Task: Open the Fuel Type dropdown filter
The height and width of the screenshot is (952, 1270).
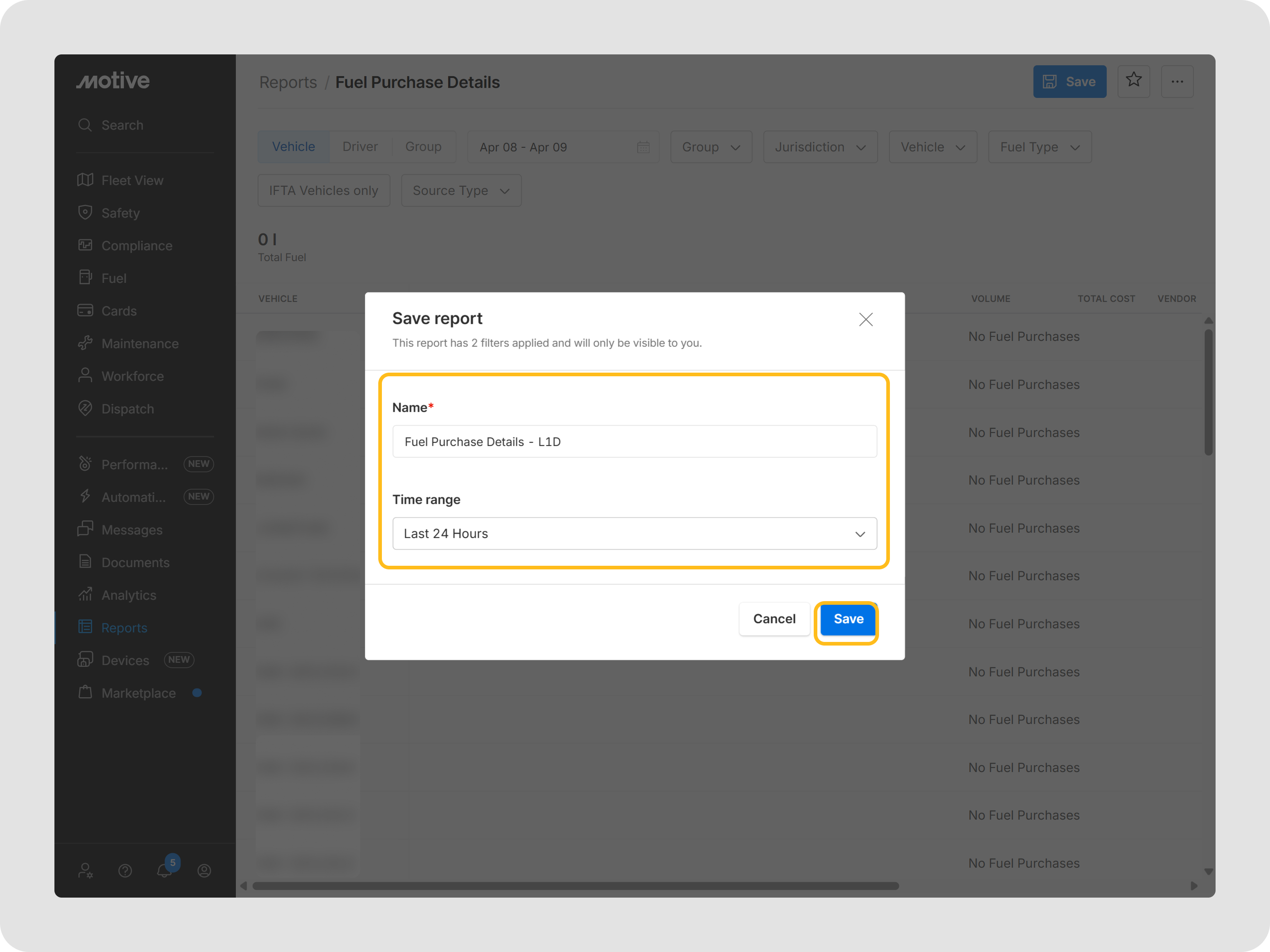Action: click(1039, 147)
